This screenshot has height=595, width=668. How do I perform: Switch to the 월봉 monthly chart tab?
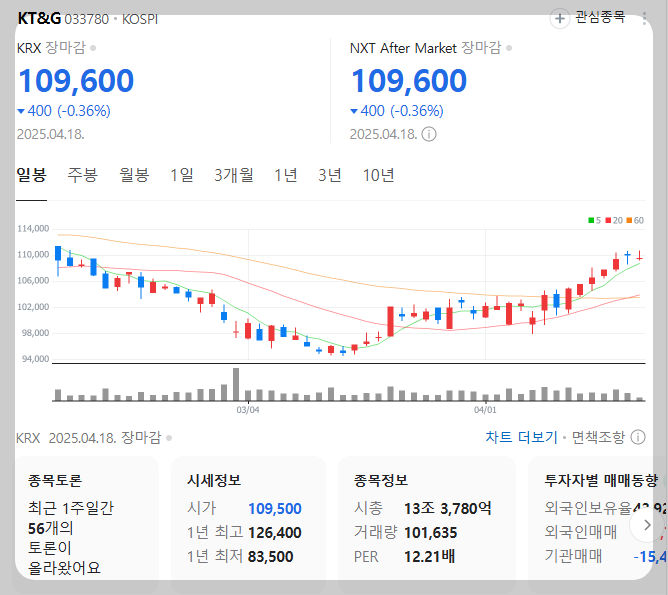[x=134, y=175]
